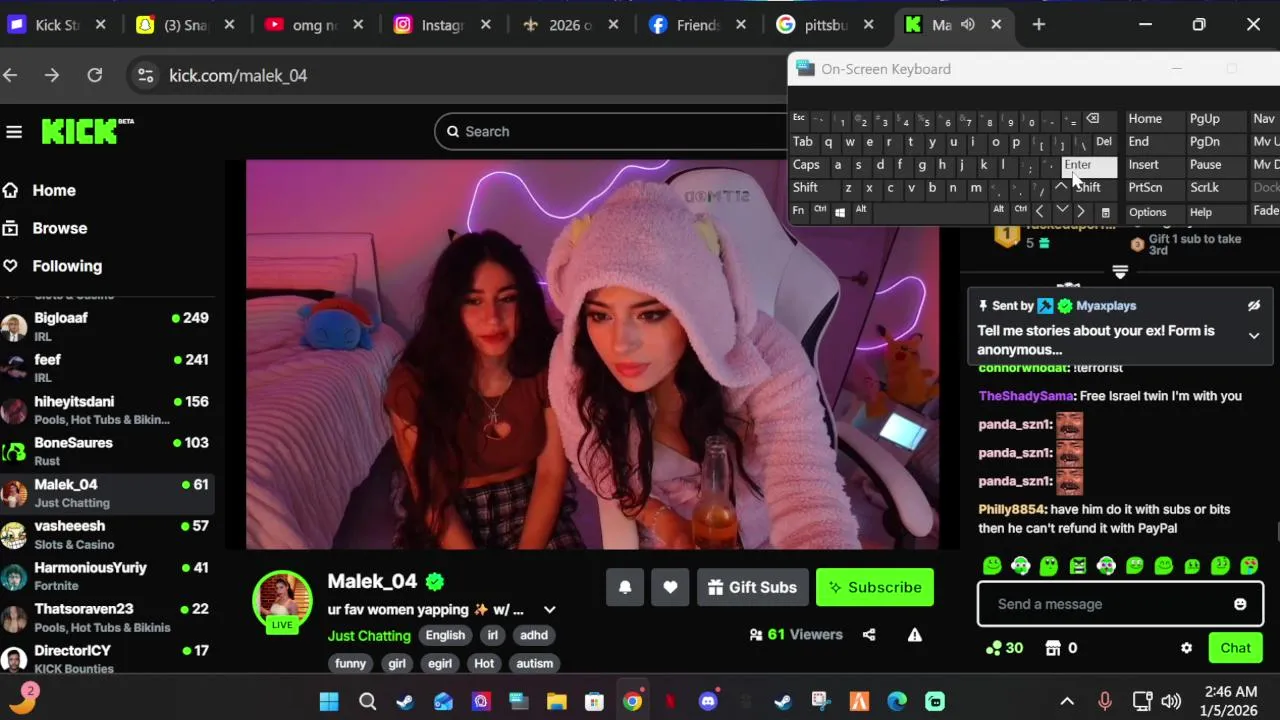The width and height of the screenshot is (1280, 720).
Task: Toggle Caps key on On-Screen Keyboard
Action: [x=806, y=165]
